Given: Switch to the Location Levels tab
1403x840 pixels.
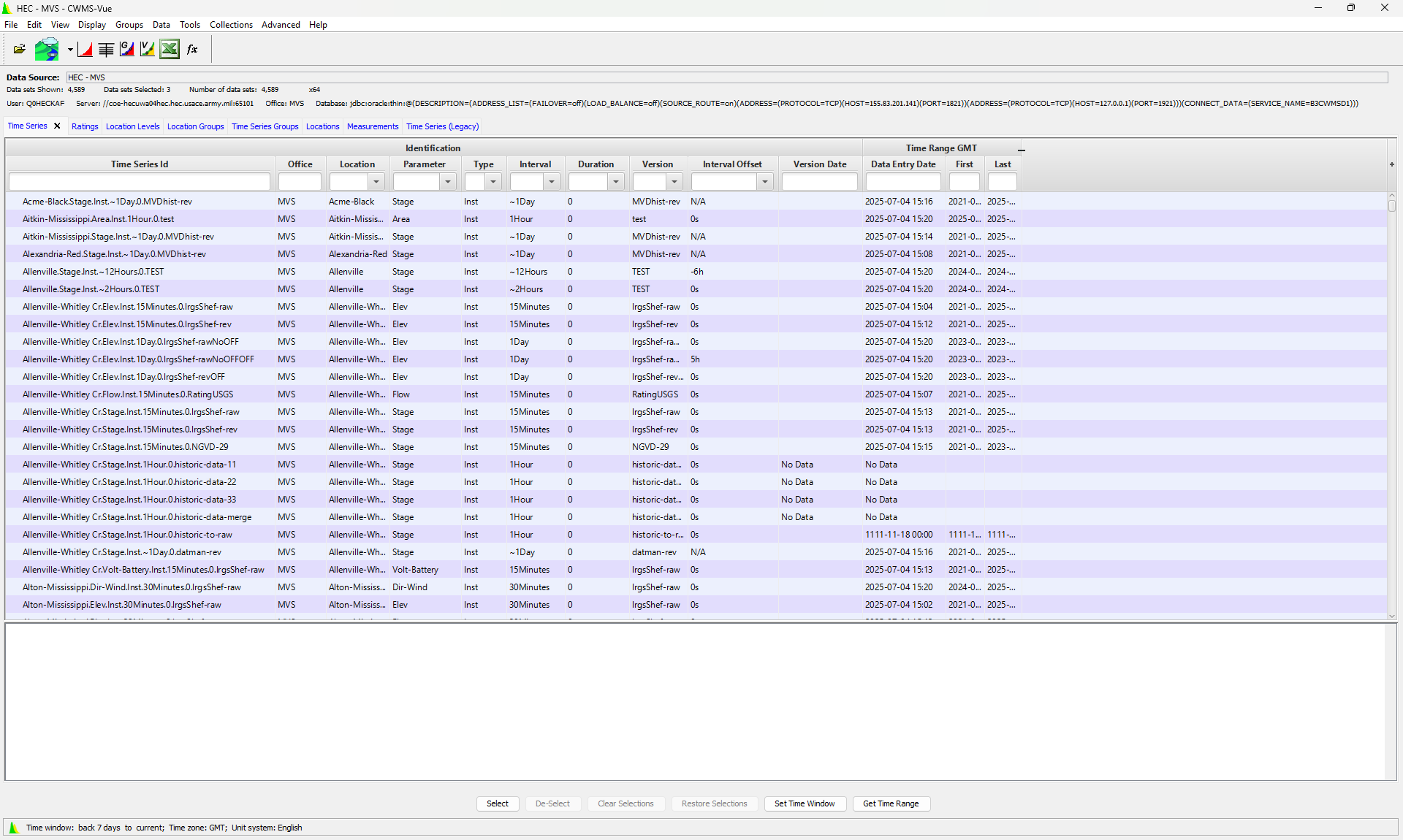Looking at the screenshot, I should click(x=132, y=126).
